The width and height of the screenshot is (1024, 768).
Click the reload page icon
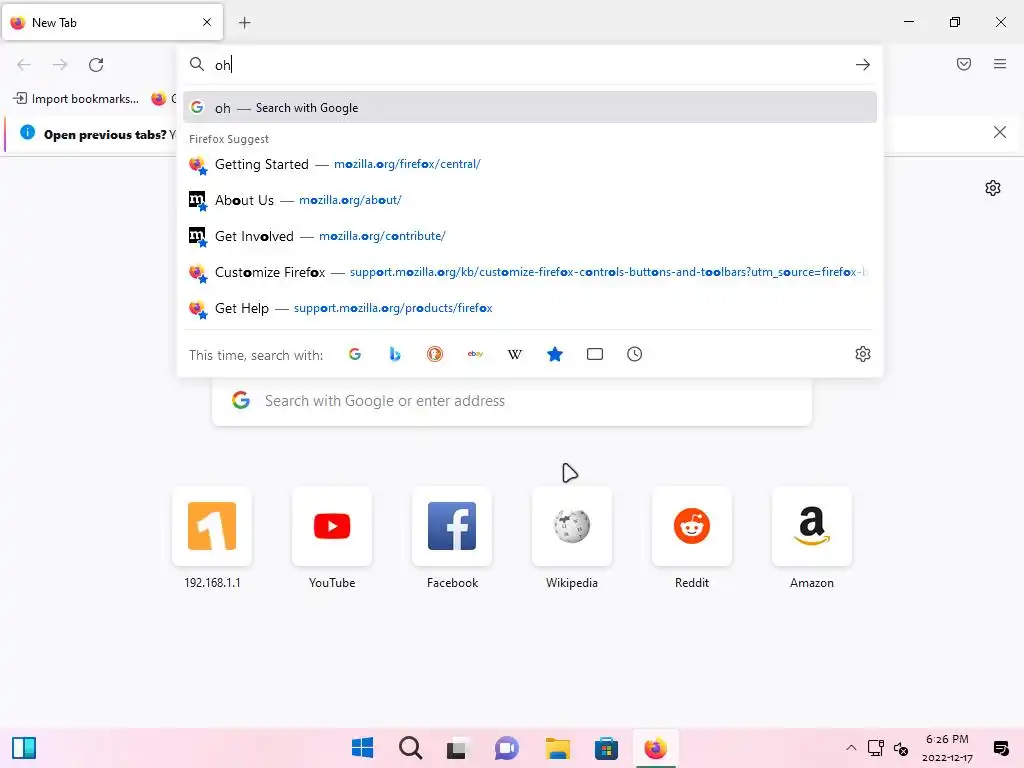(96, 65)
